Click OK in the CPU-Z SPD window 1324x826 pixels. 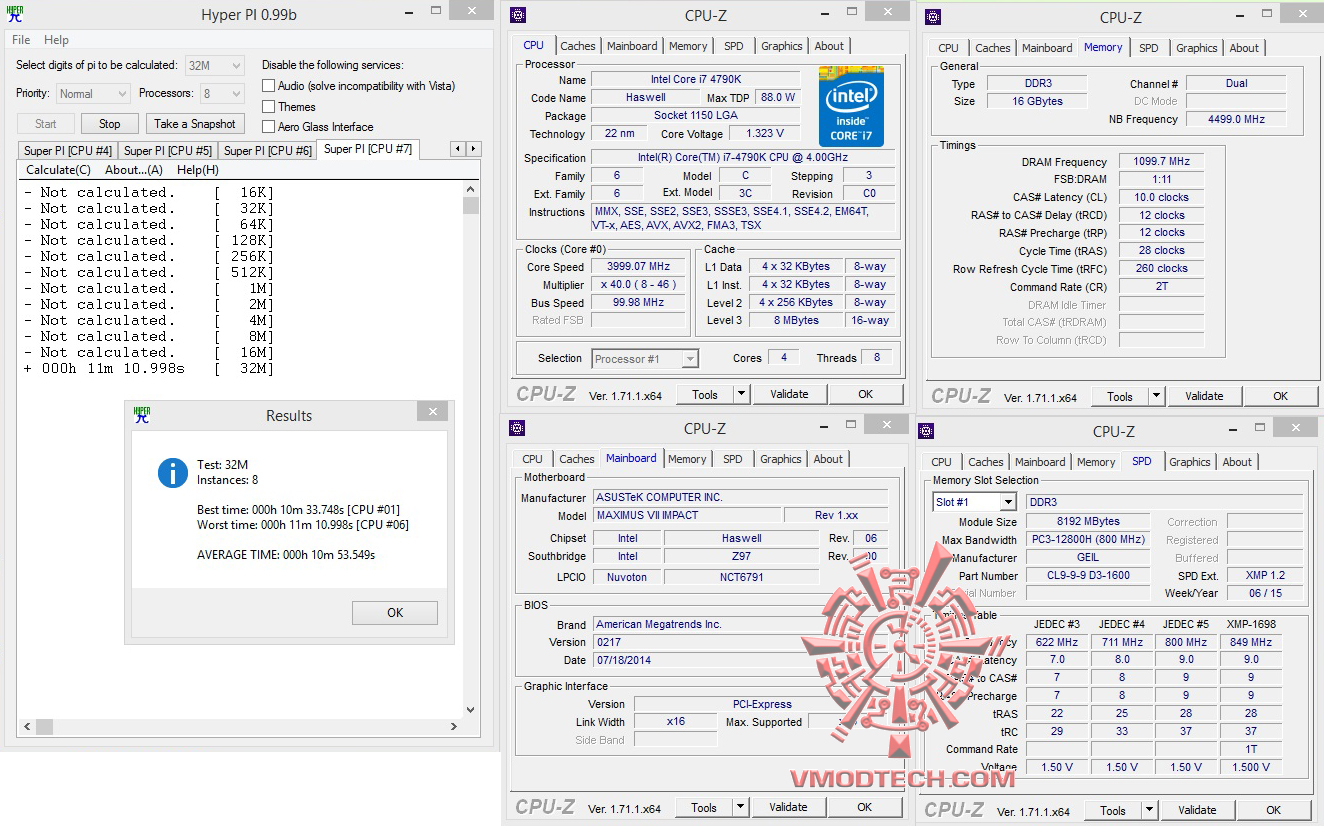point(1273,810)
